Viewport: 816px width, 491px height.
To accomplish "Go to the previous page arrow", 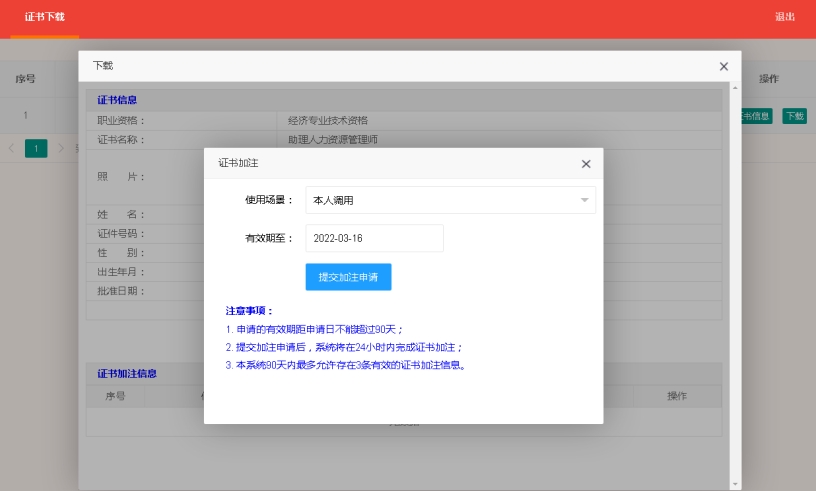I will (12, 148).
